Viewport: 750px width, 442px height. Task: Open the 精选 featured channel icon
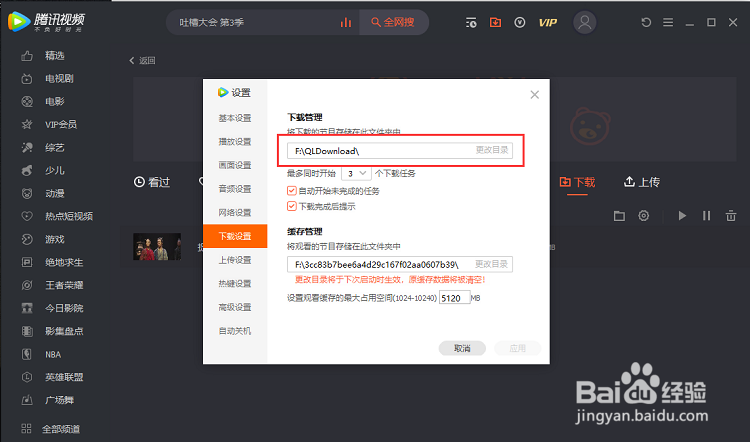click(27, 56)
